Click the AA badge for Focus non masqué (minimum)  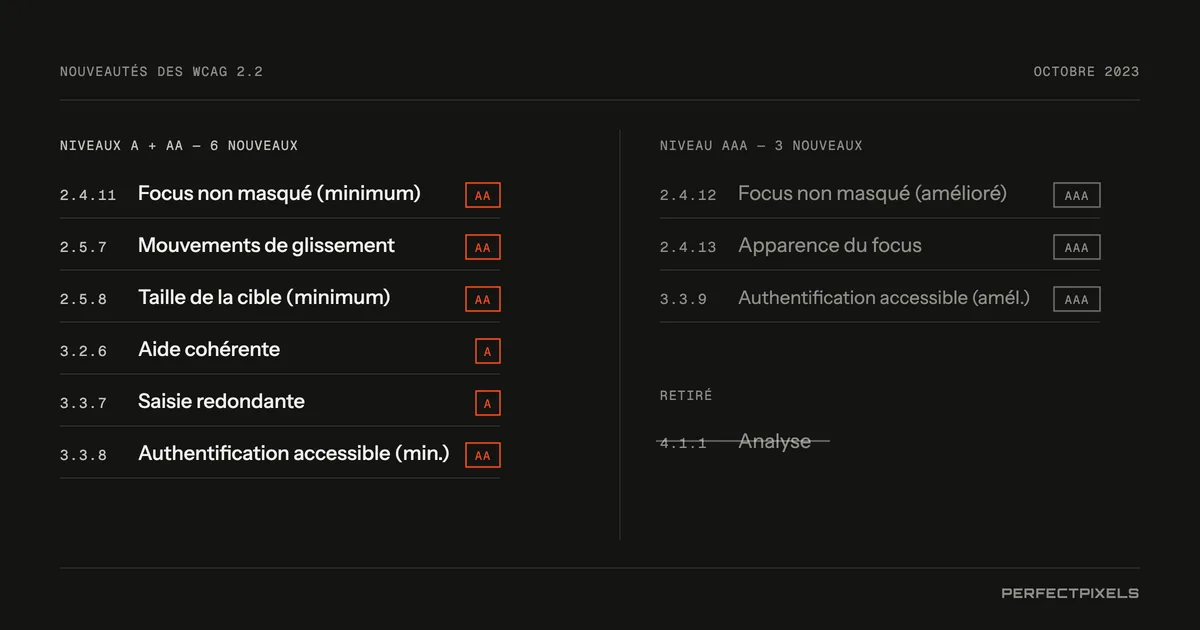pos(483,195)
